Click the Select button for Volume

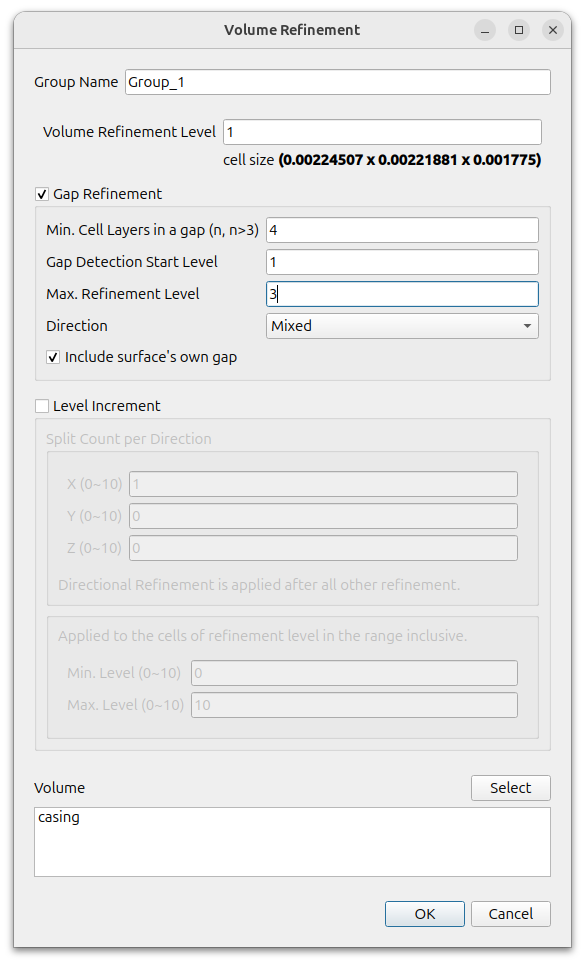coord(511,788)
